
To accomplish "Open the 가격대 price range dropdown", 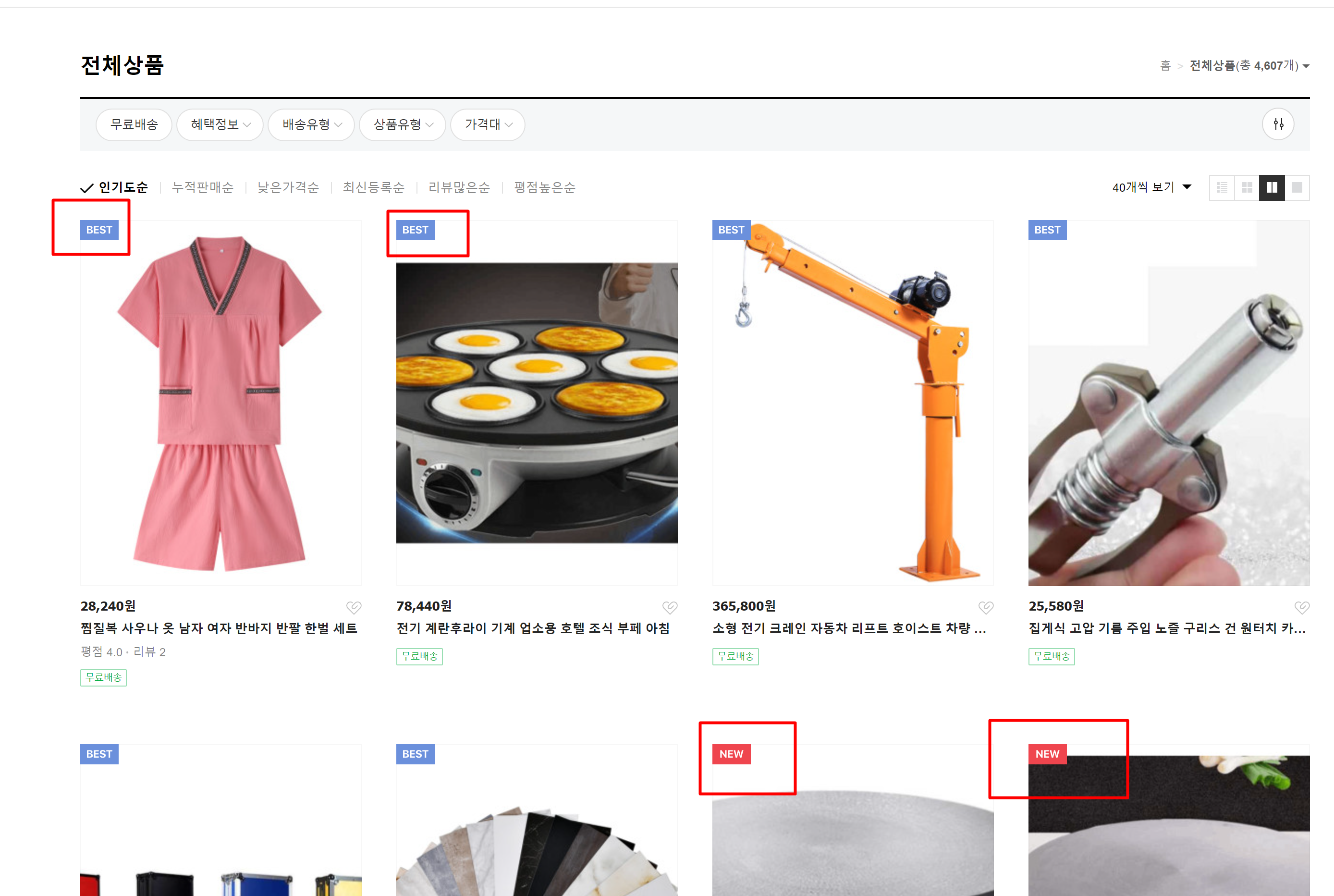I will click(x=488, y=124).
